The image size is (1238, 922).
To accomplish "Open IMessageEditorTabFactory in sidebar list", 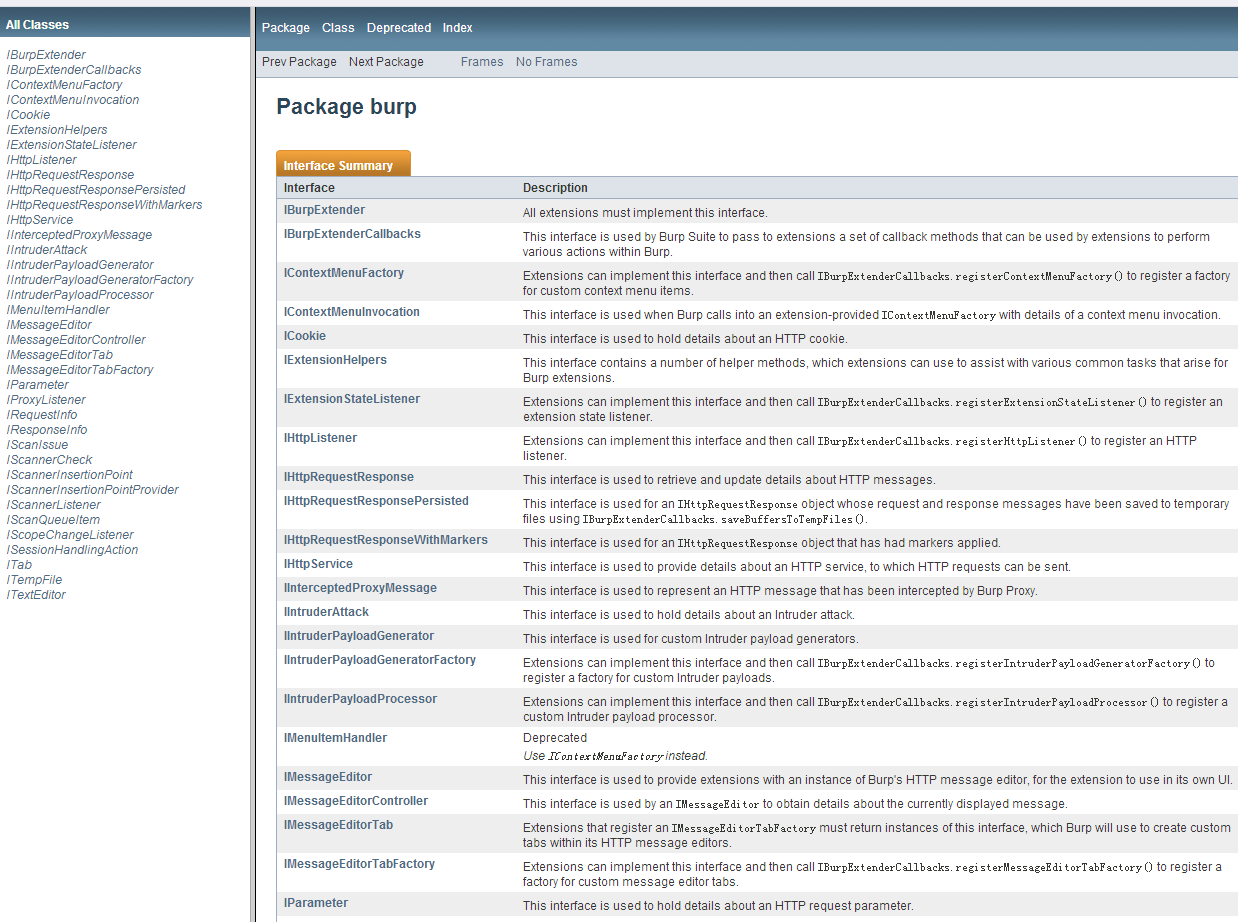I will [x=80, y=370].
